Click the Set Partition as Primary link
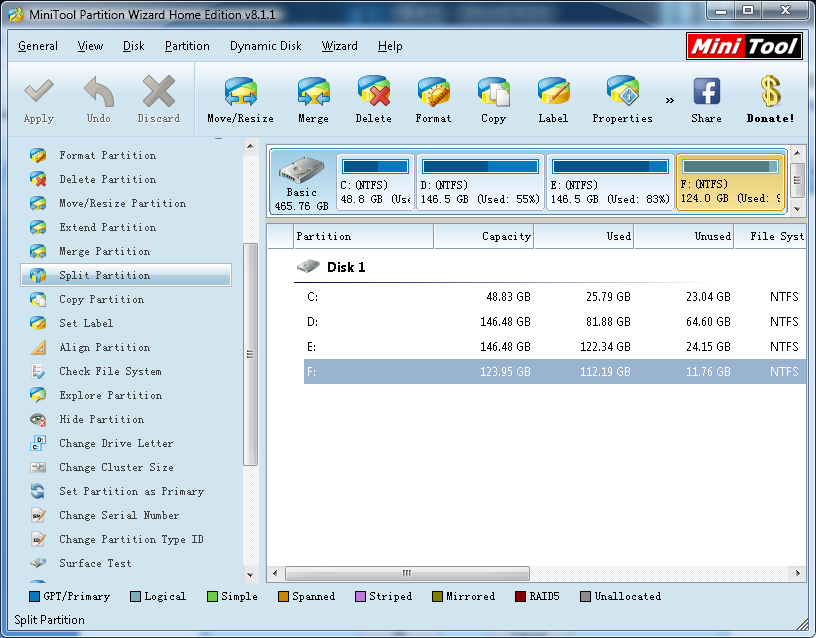 tap(131, 491)
